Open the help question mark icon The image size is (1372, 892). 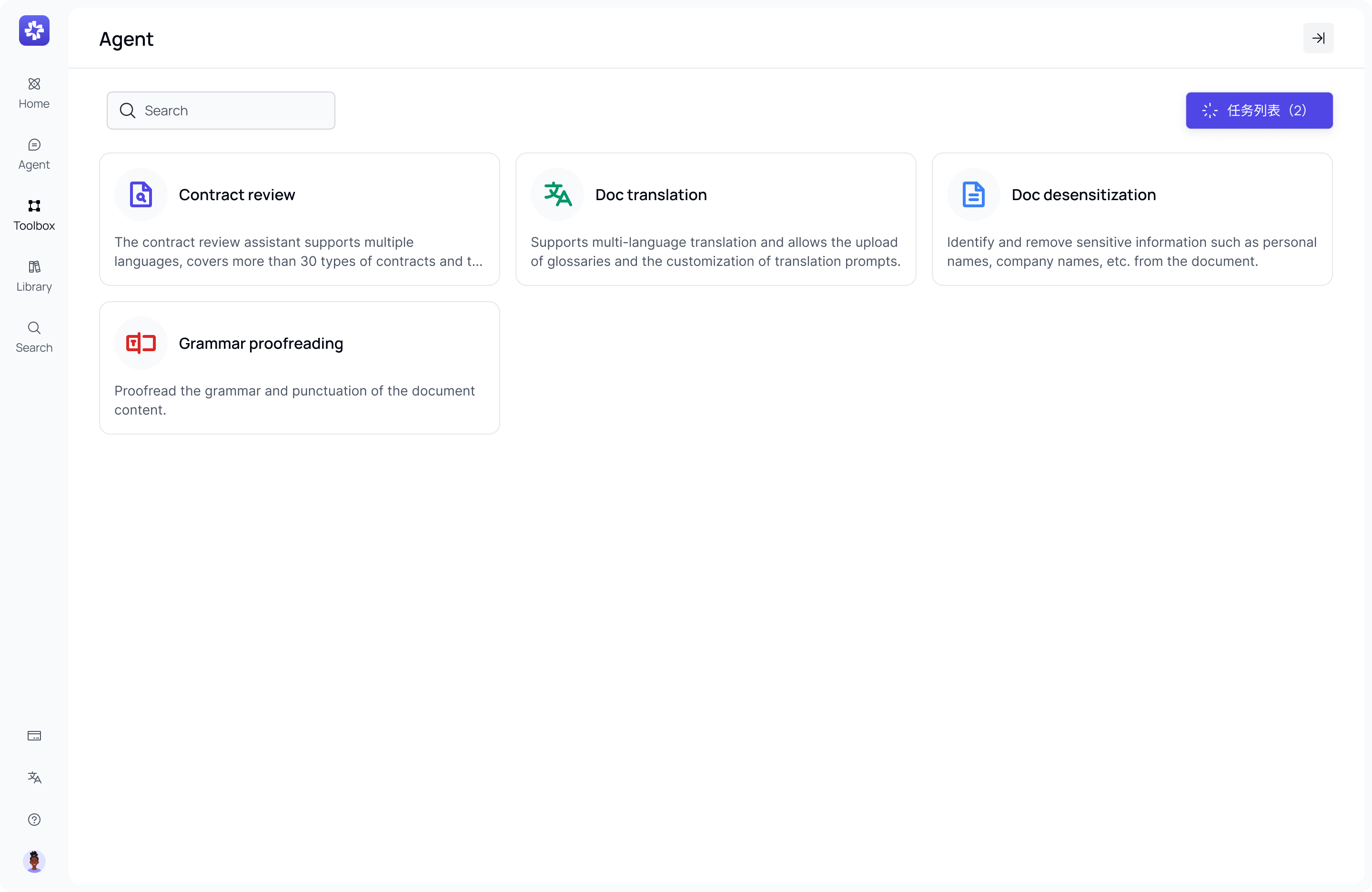34,820
